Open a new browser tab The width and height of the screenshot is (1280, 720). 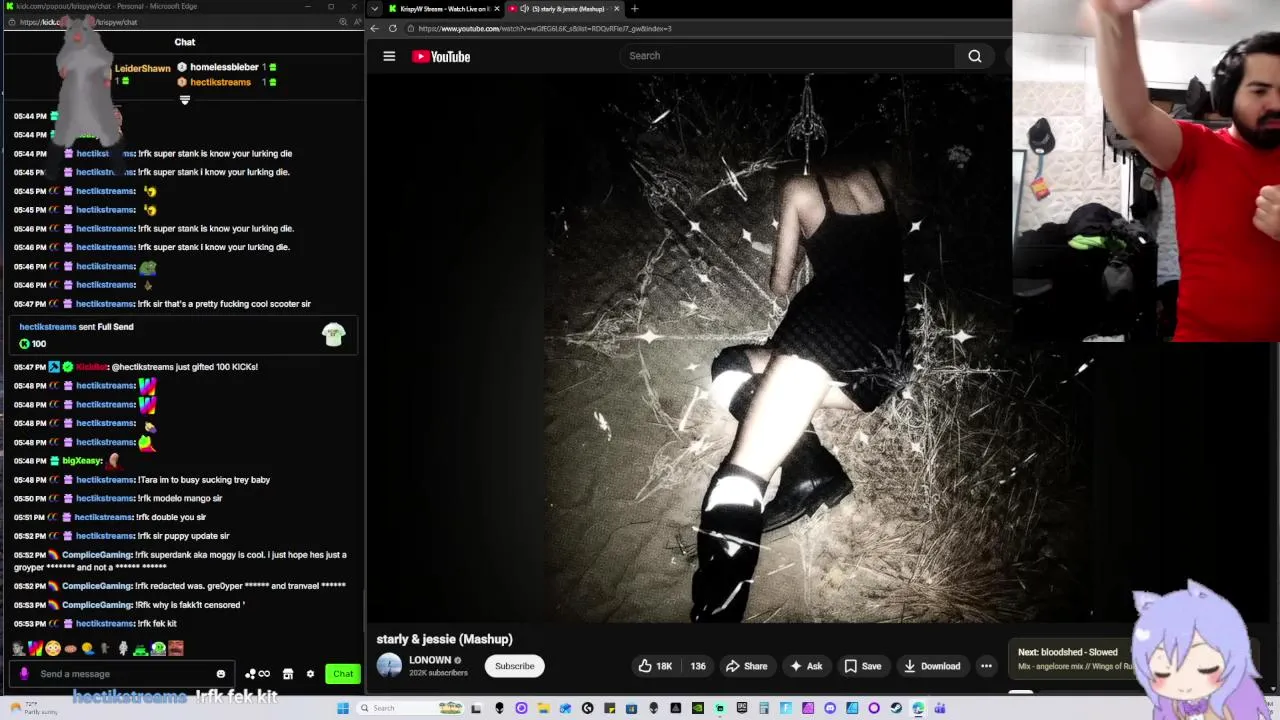[634, 8]
